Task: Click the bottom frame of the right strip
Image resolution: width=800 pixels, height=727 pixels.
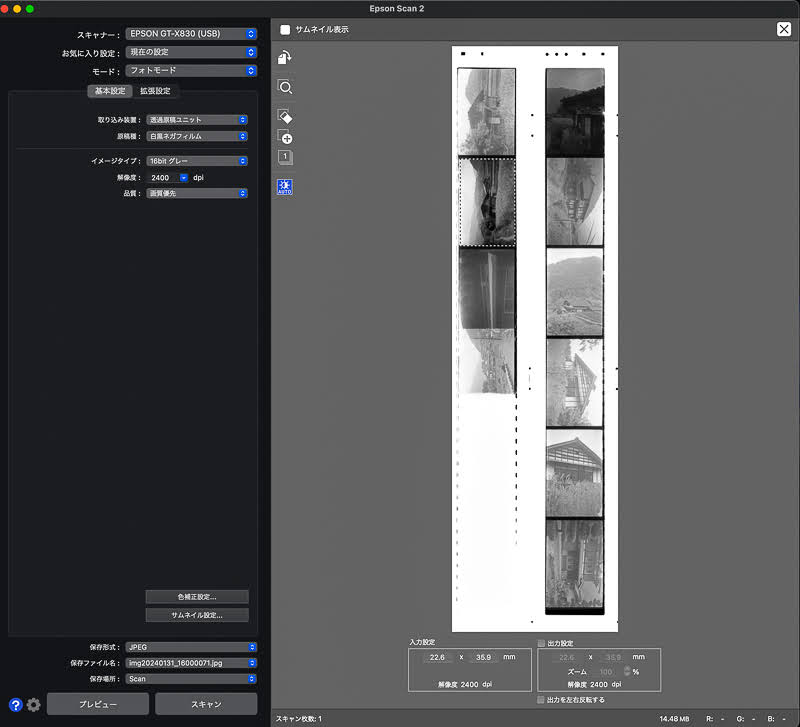Action: (x=574, y=564)
